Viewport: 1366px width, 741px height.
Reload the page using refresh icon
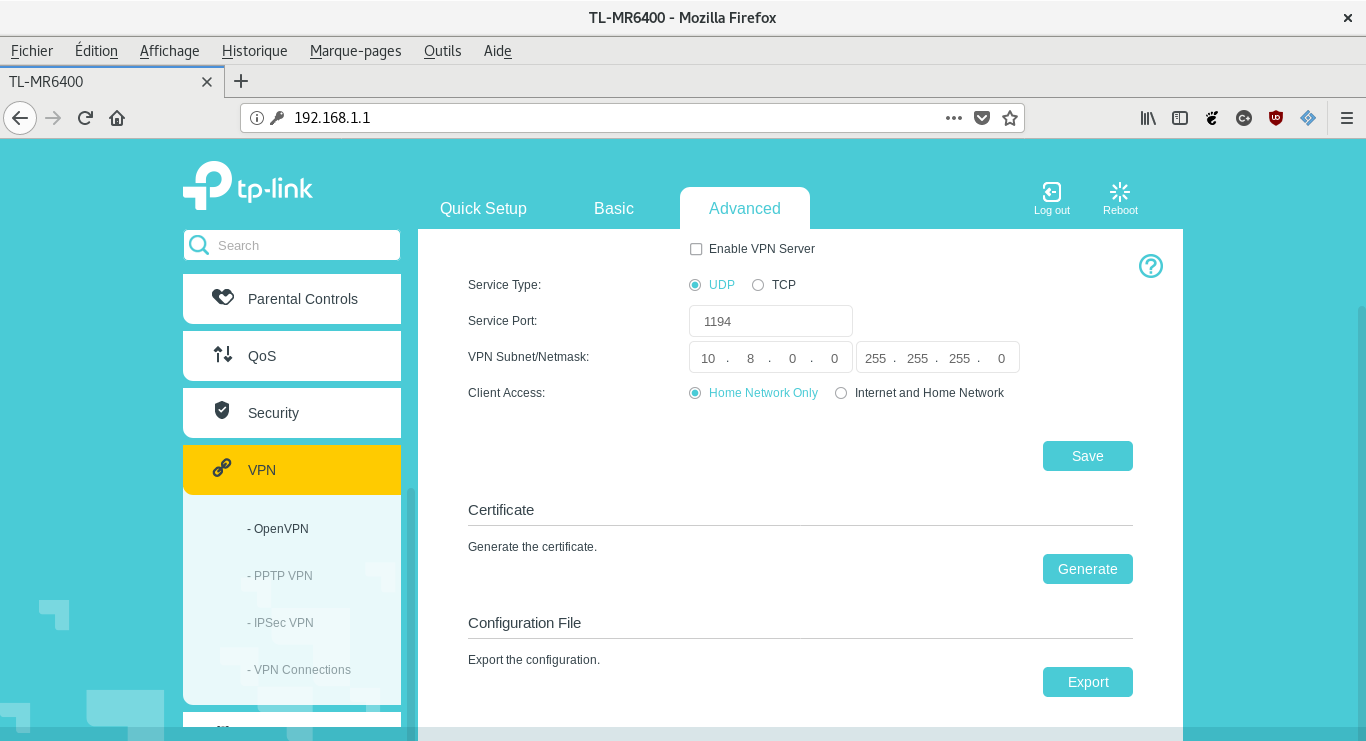click(85, 118)
